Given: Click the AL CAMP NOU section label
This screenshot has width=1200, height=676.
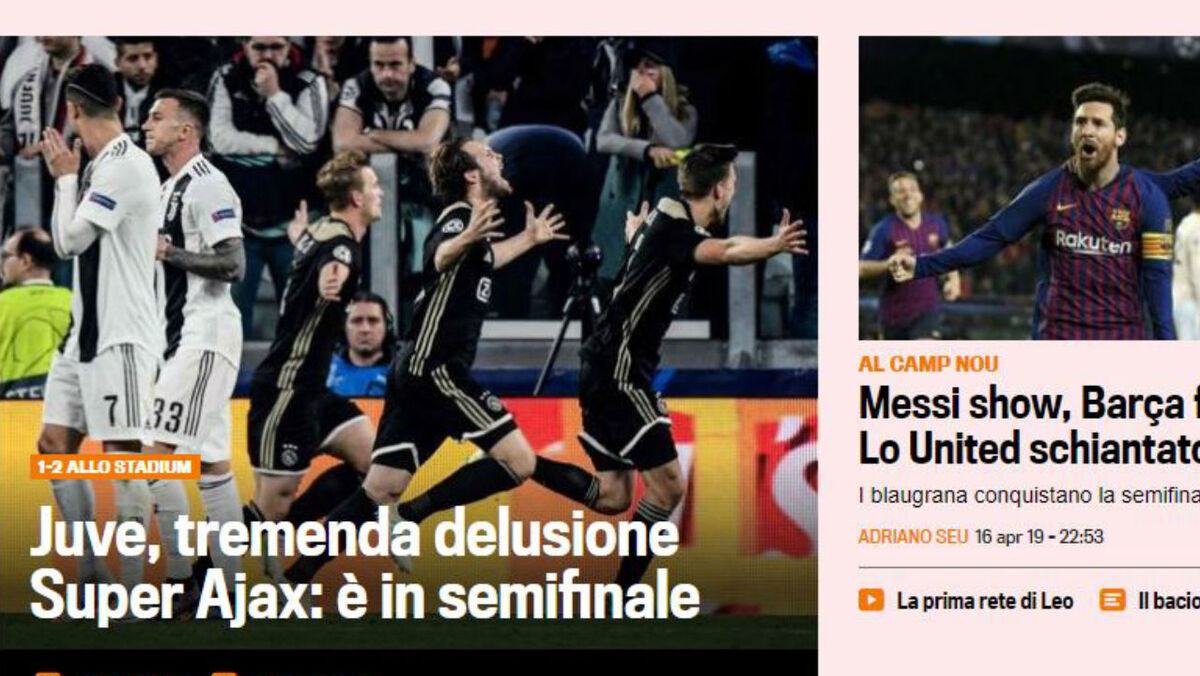Looking at the screenshot, I should pos(928,364).
